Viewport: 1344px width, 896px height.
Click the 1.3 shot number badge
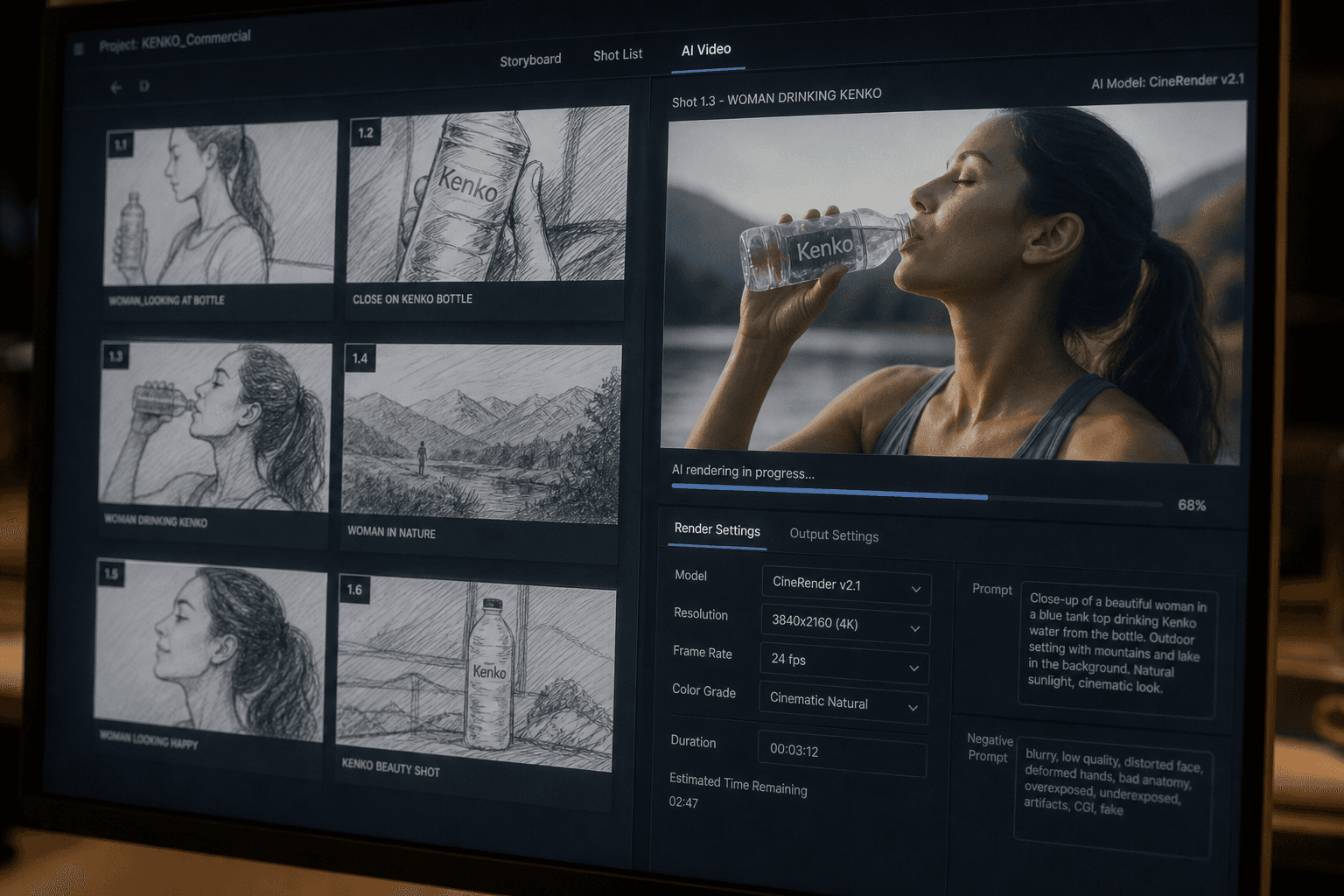click(115, 357)
